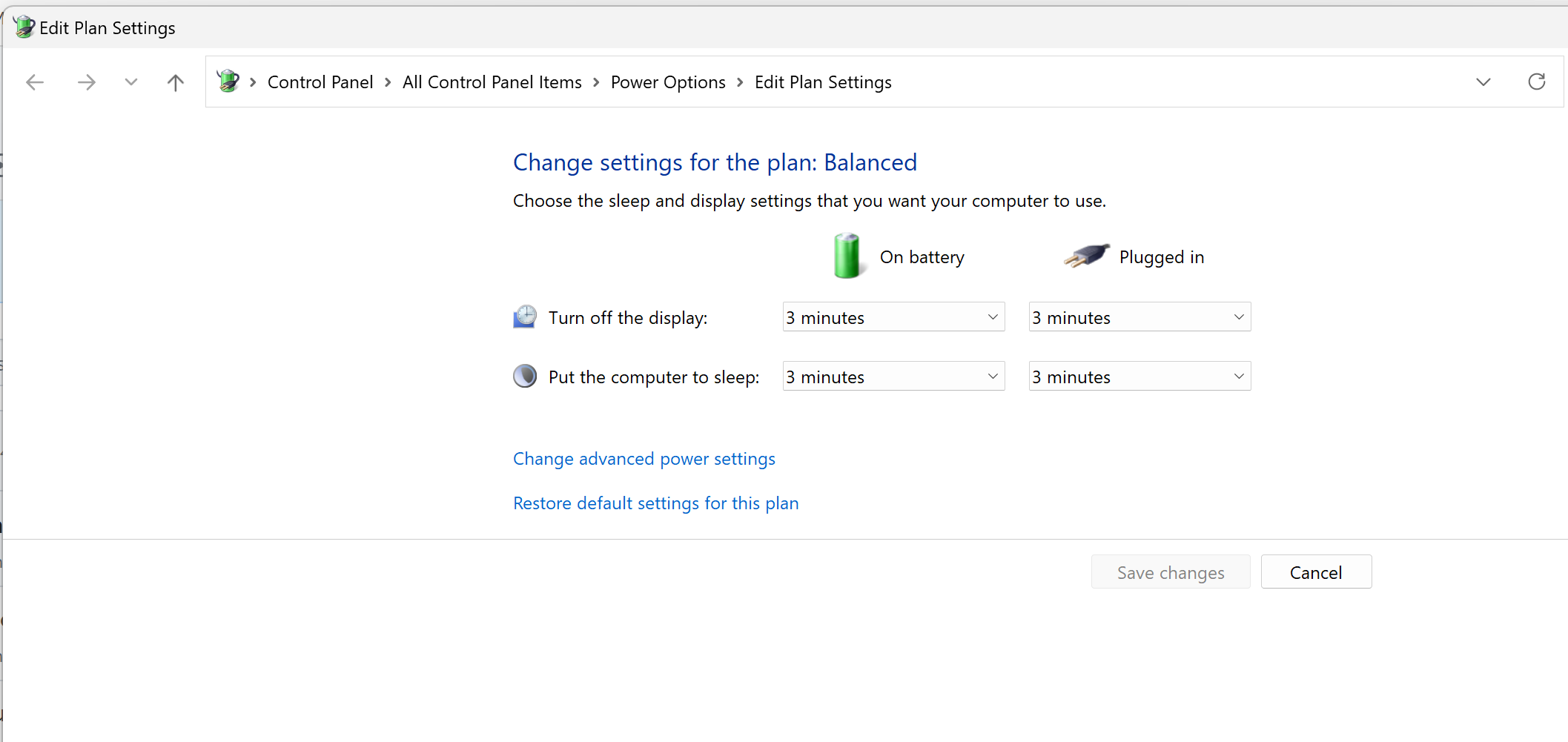Click the display clock icon beside Turn off
Image resolution: width=1568 pixels, height=742 pixels.
(524, 317)
